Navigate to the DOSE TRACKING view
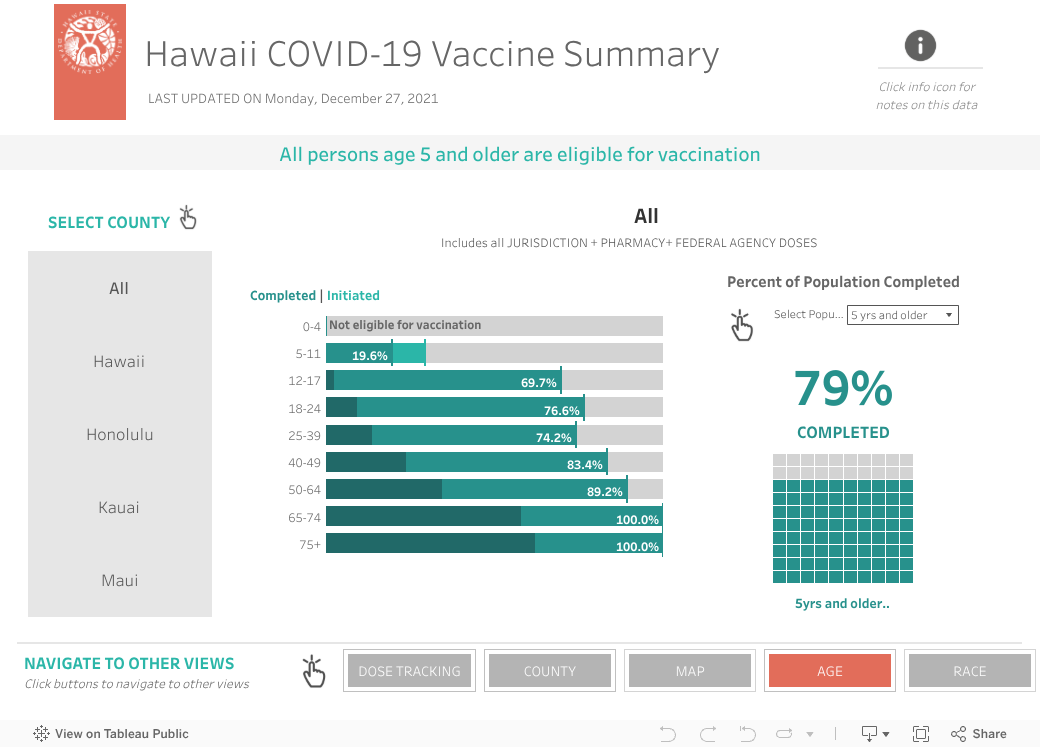1040x747 pixels. [x=409, y=671]
